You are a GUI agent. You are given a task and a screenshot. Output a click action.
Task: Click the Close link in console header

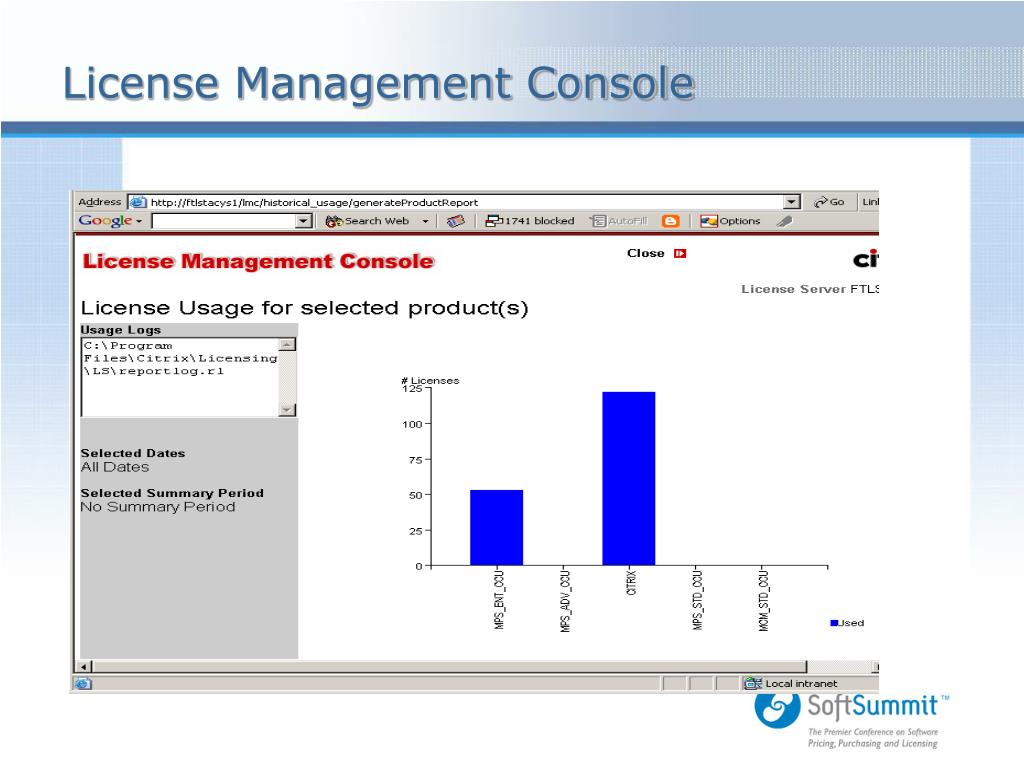click(x=645, y=253)
